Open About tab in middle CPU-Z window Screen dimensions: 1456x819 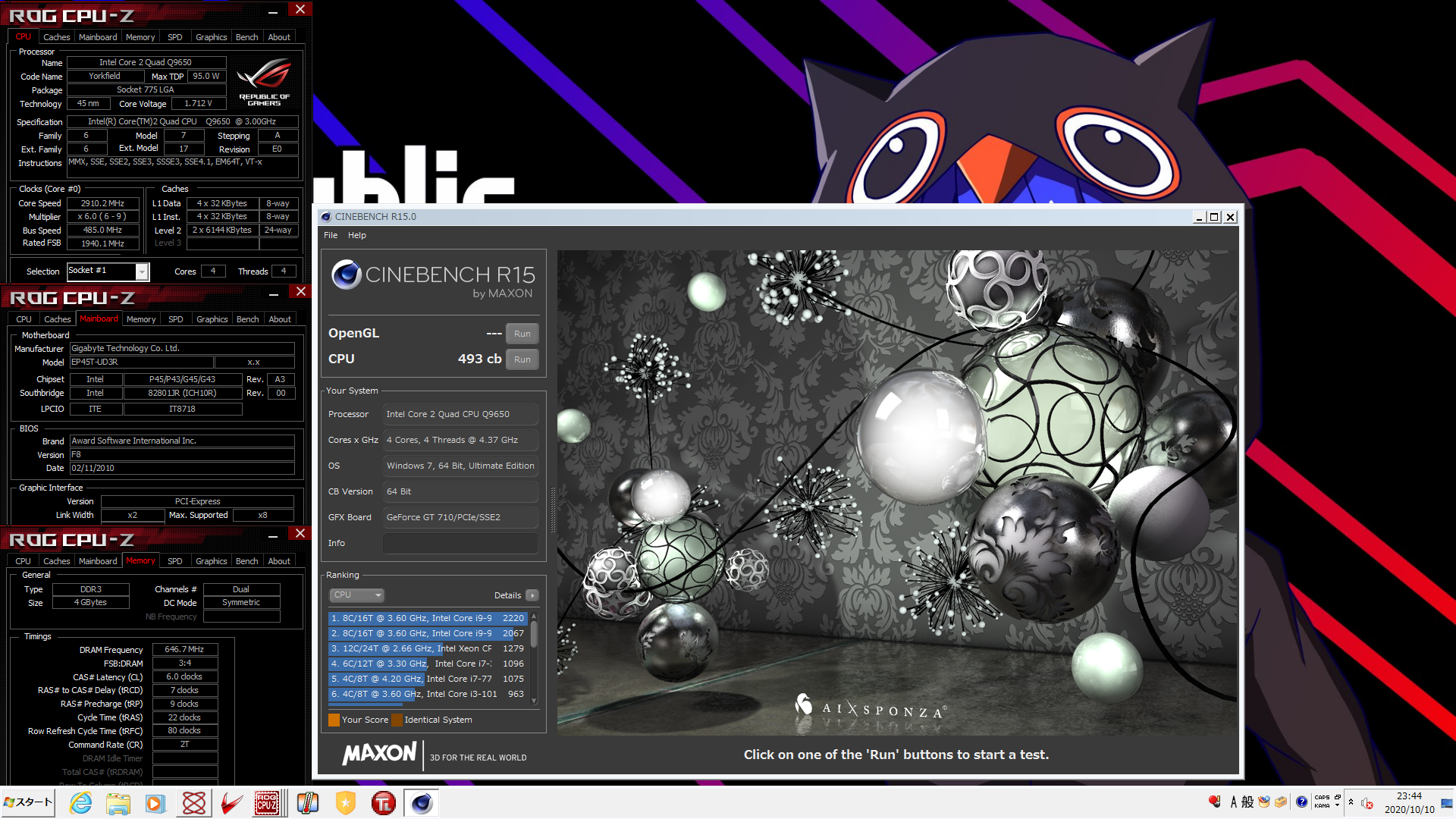click(x=280, y=319)
